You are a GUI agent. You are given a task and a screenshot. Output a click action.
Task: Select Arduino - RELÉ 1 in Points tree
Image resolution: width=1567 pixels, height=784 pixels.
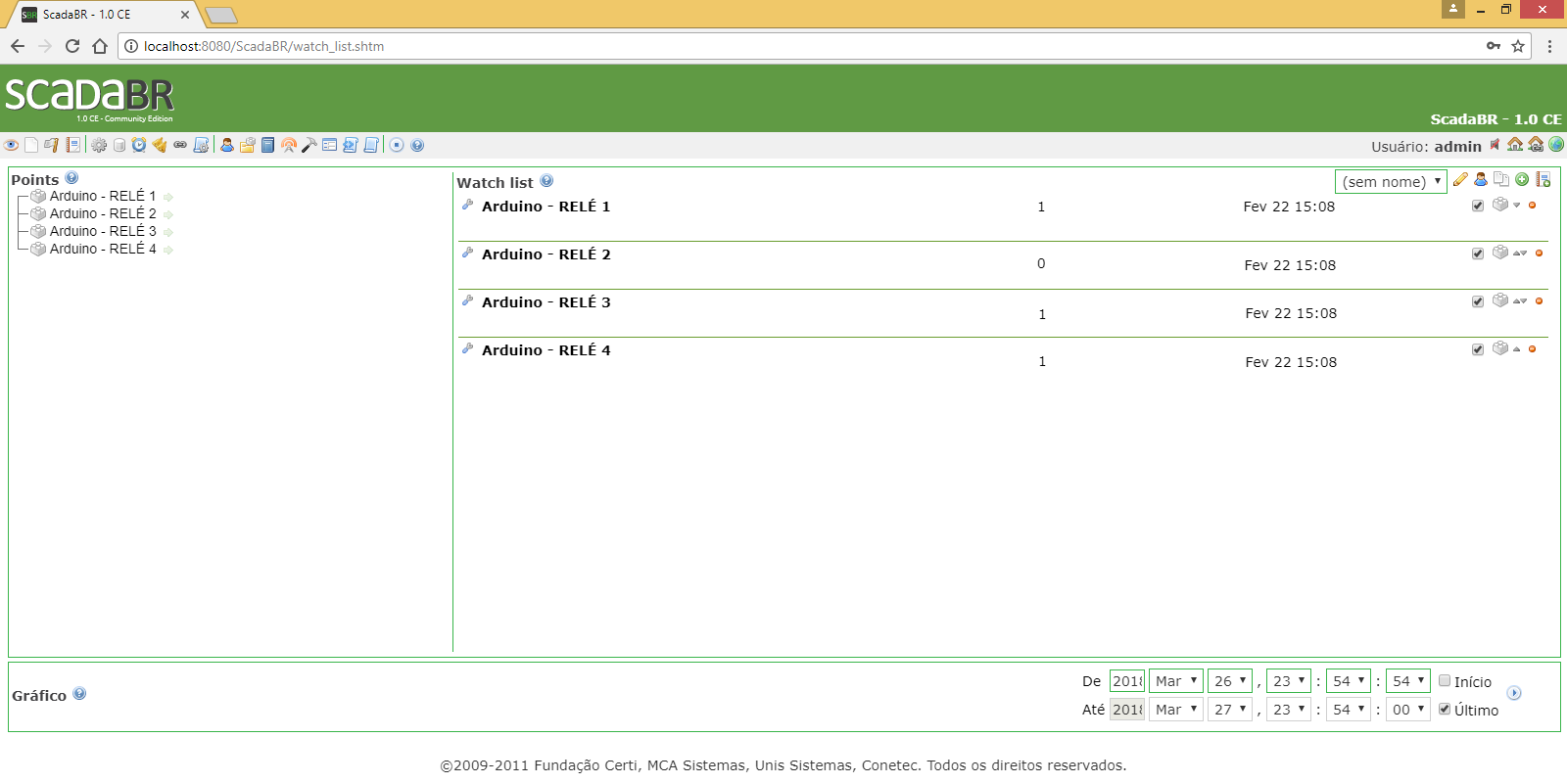point(103,196)
